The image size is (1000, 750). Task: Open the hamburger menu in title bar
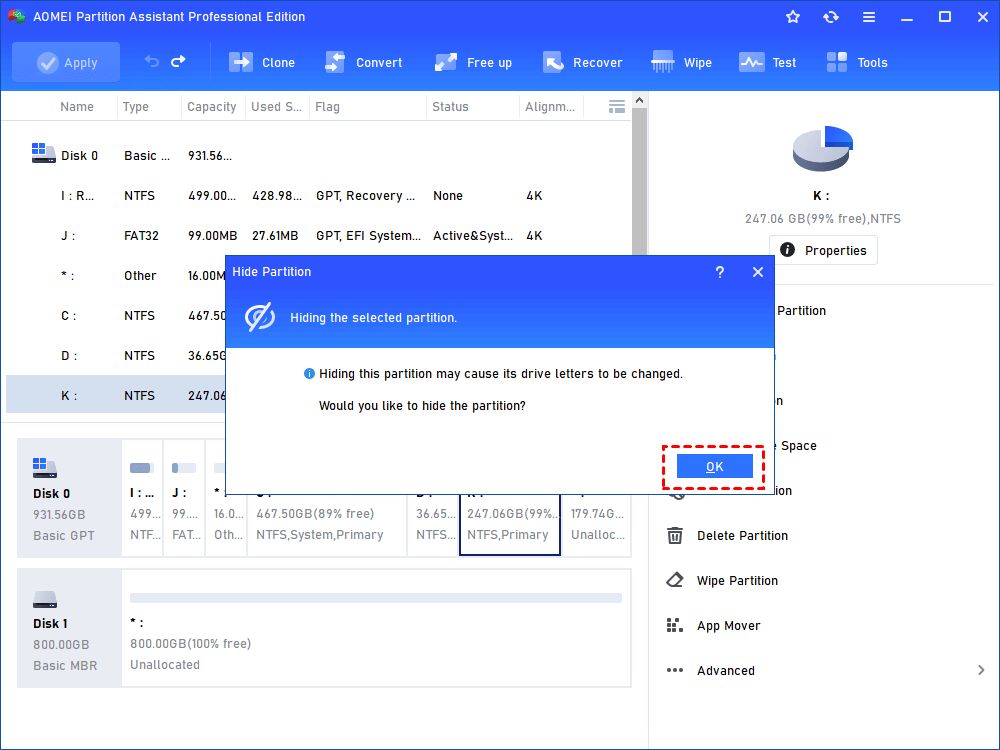click(x=869, y=17)
